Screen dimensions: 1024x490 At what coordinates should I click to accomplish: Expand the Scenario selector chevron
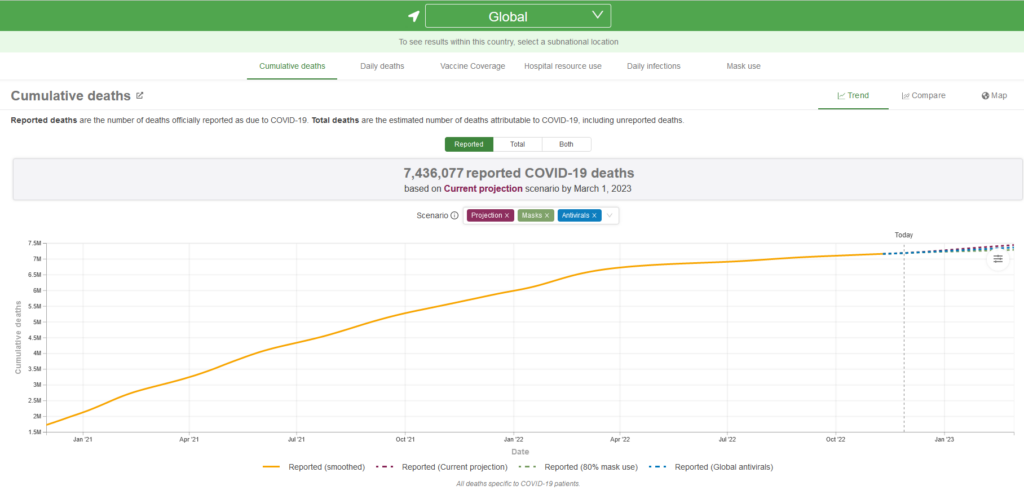point(609,215)
